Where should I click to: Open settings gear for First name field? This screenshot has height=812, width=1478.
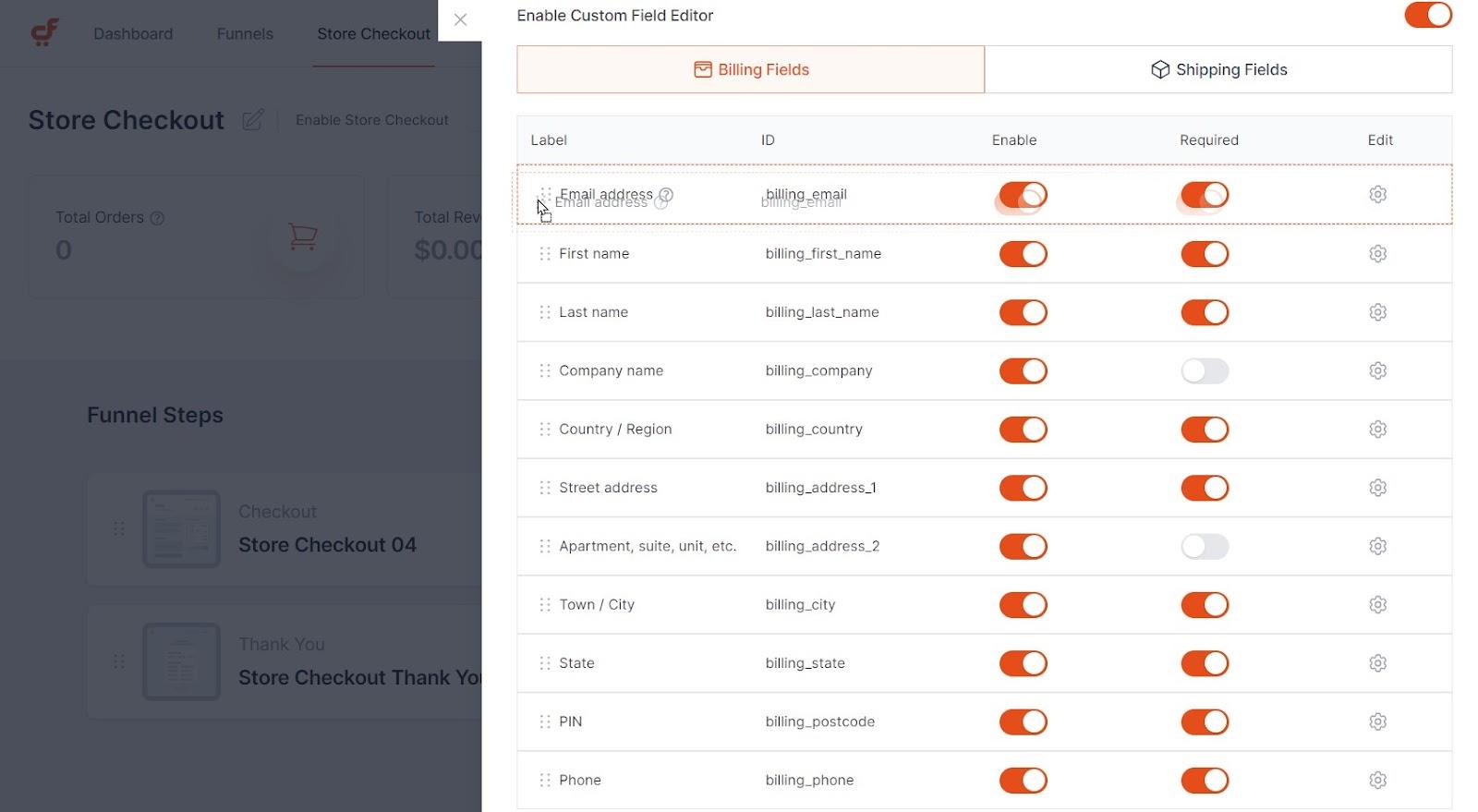pyautogui.click(x=1377, y=253)
